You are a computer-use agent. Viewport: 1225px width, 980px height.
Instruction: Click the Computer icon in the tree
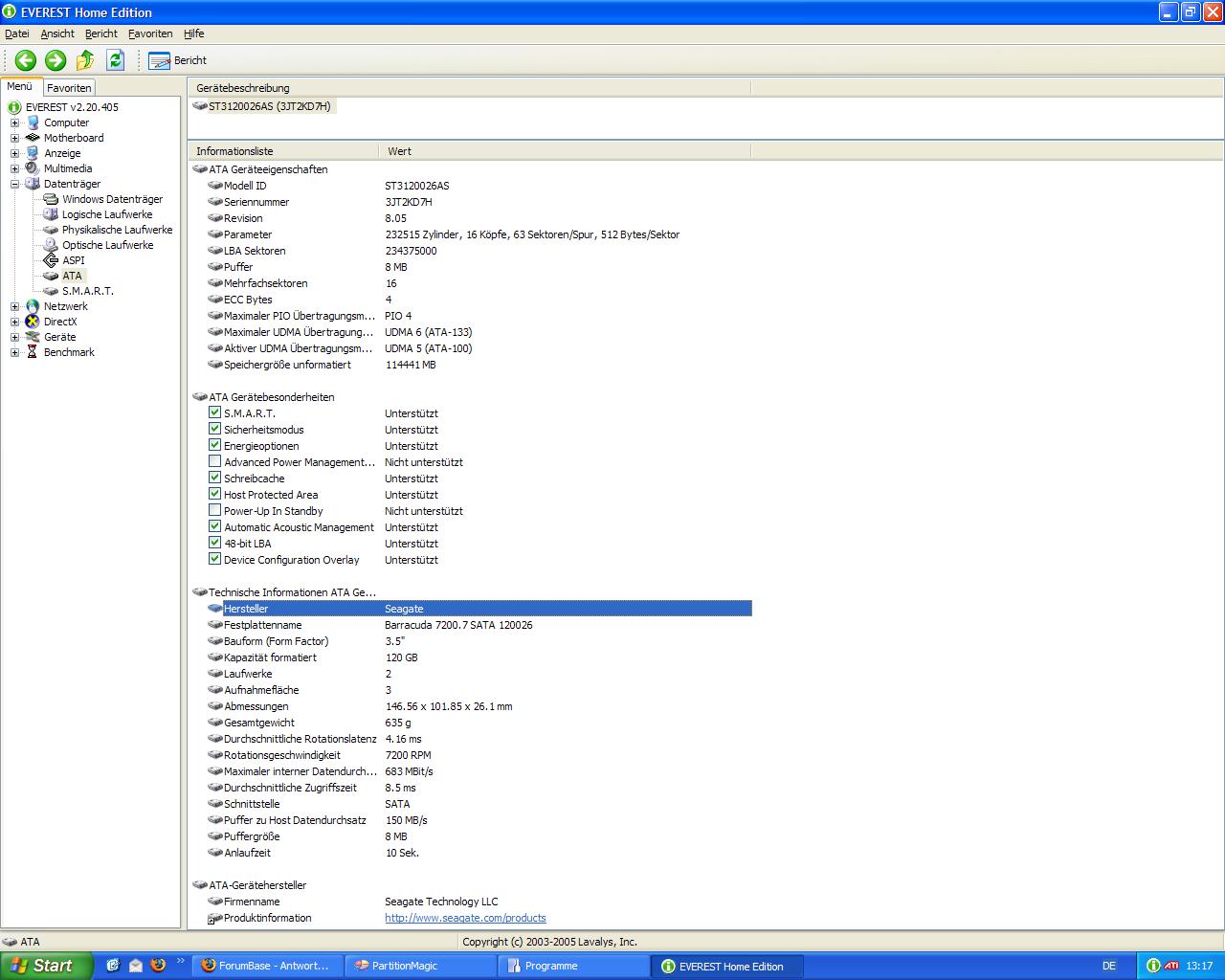(x=33, y=122)
